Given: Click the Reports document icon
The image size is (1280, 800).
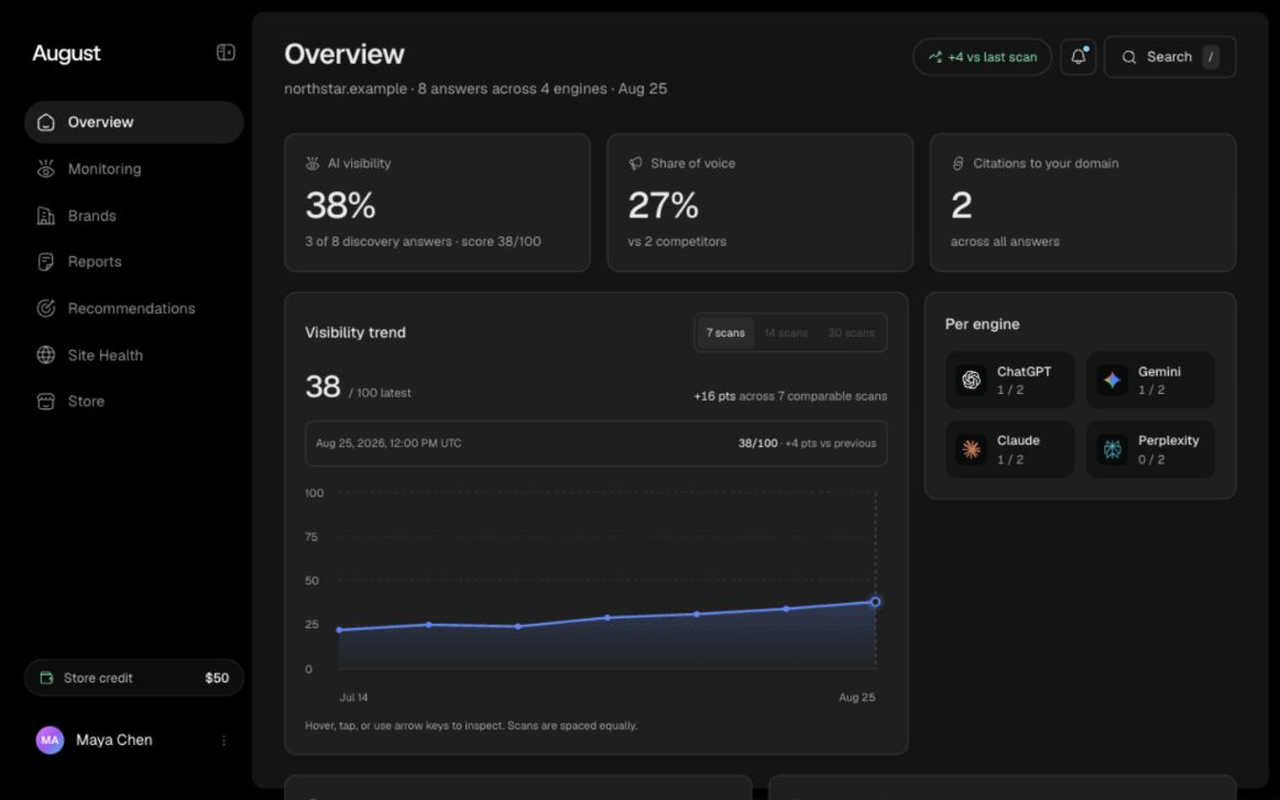Looking at the screenshot, I should click(x=45, y=262).
